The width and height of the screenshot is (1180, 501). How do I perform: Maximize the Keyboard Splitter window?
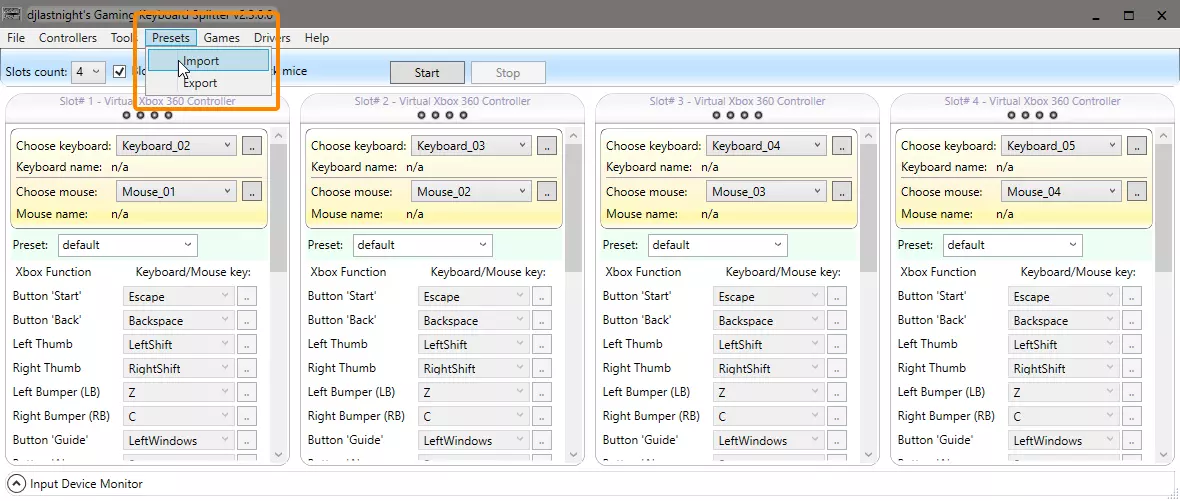(x=1128, y=15)
